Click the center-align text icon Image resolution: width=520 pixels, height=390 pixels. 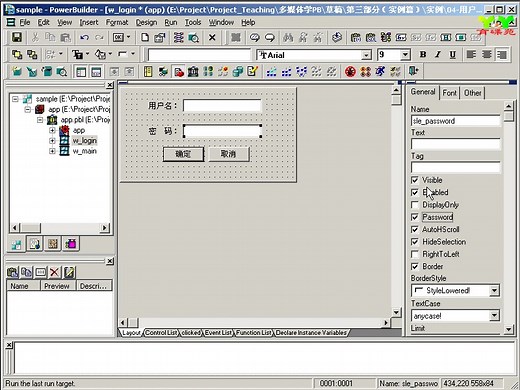coord(486,54)
